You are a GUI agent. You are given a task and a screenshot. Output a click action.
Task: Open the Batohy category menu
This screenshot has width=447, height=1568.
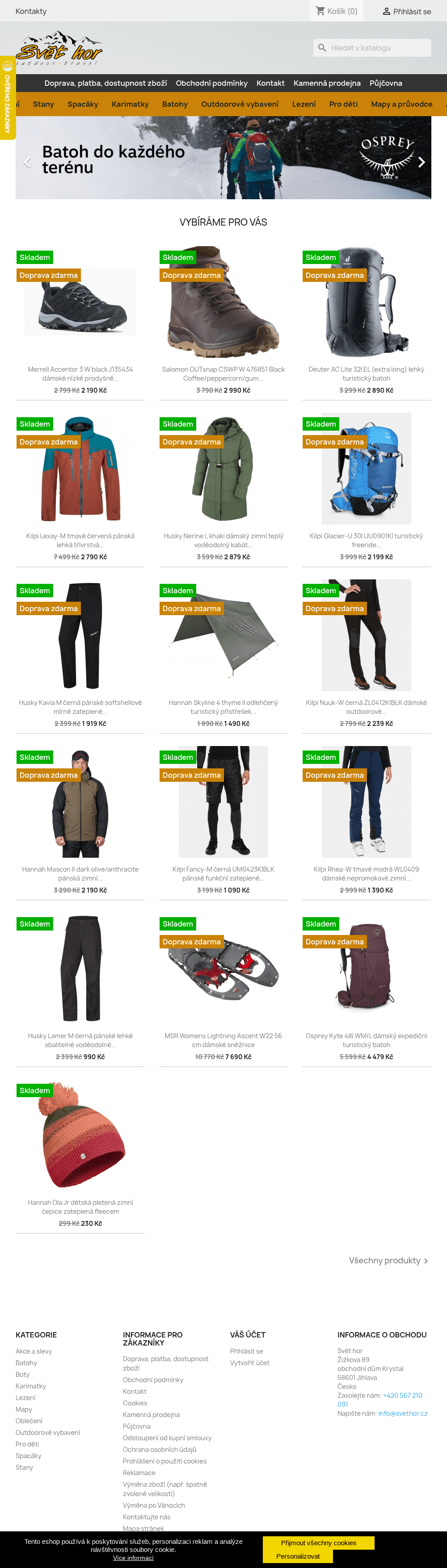tap(175, 104)
